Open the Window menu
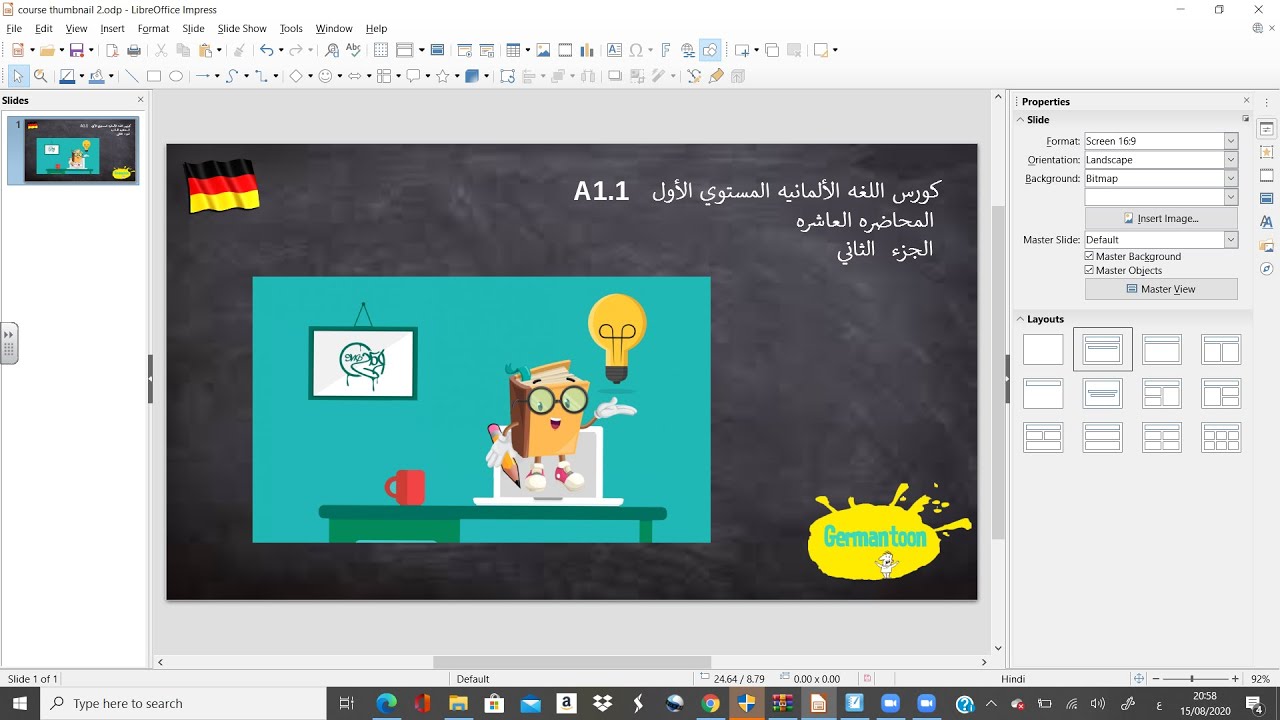The width and height of the screenshot is (1280, 720). point(334,29)
